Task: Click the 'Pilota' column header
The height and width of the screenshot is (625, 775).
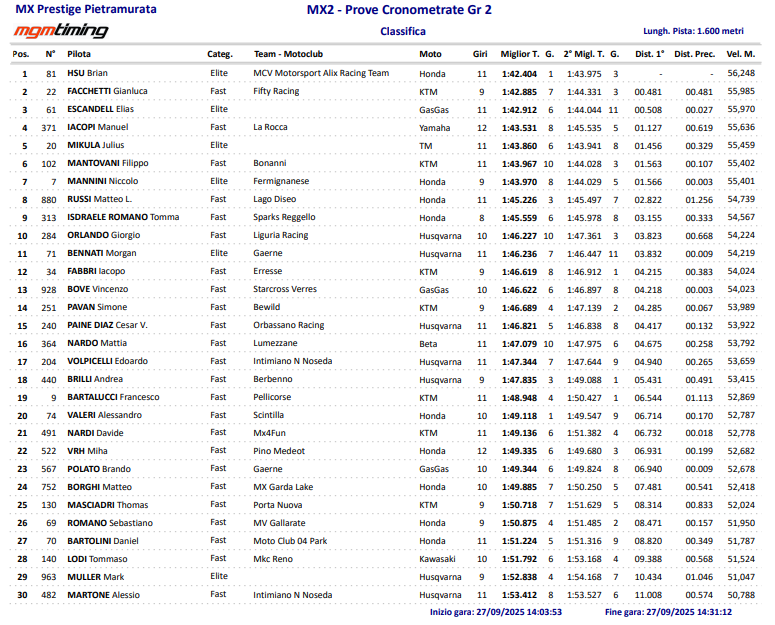Action: (79, 54)
